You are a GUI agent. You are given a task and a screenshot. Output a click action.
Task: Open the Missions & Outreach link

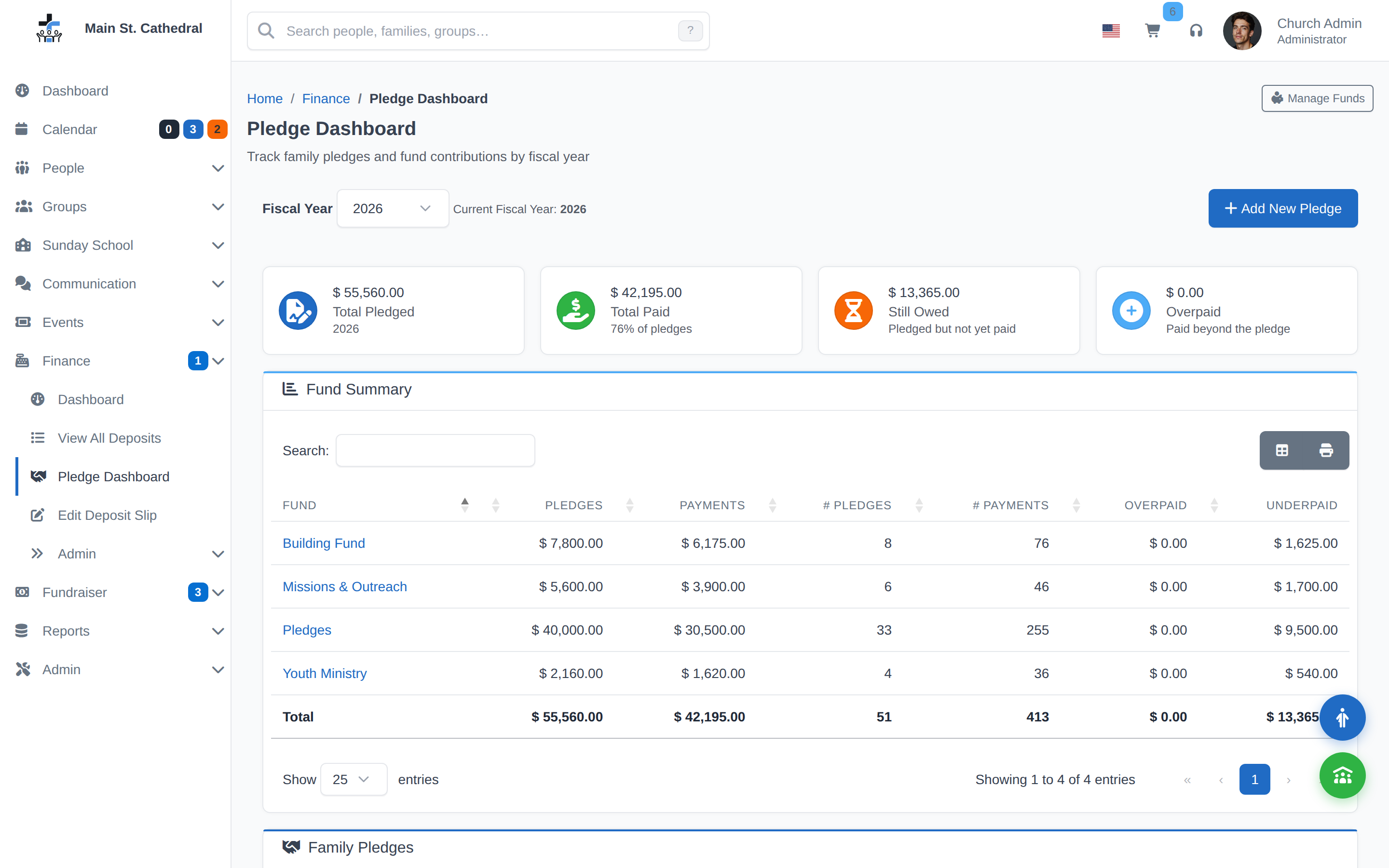(344, 587)
